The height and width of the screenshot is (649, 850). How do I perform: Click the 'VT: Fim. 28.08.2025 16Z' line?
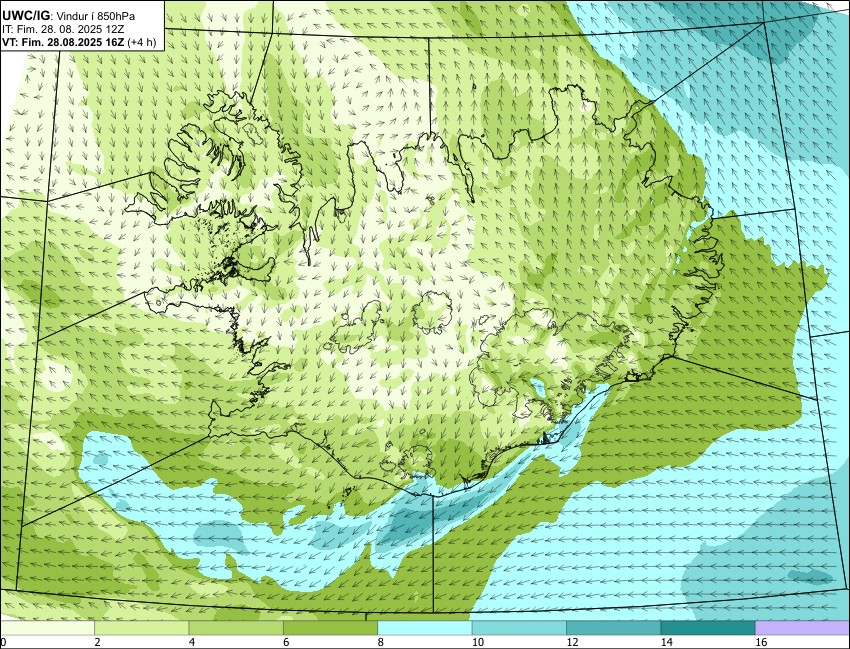pyautogui.click(x=63, y=43)
